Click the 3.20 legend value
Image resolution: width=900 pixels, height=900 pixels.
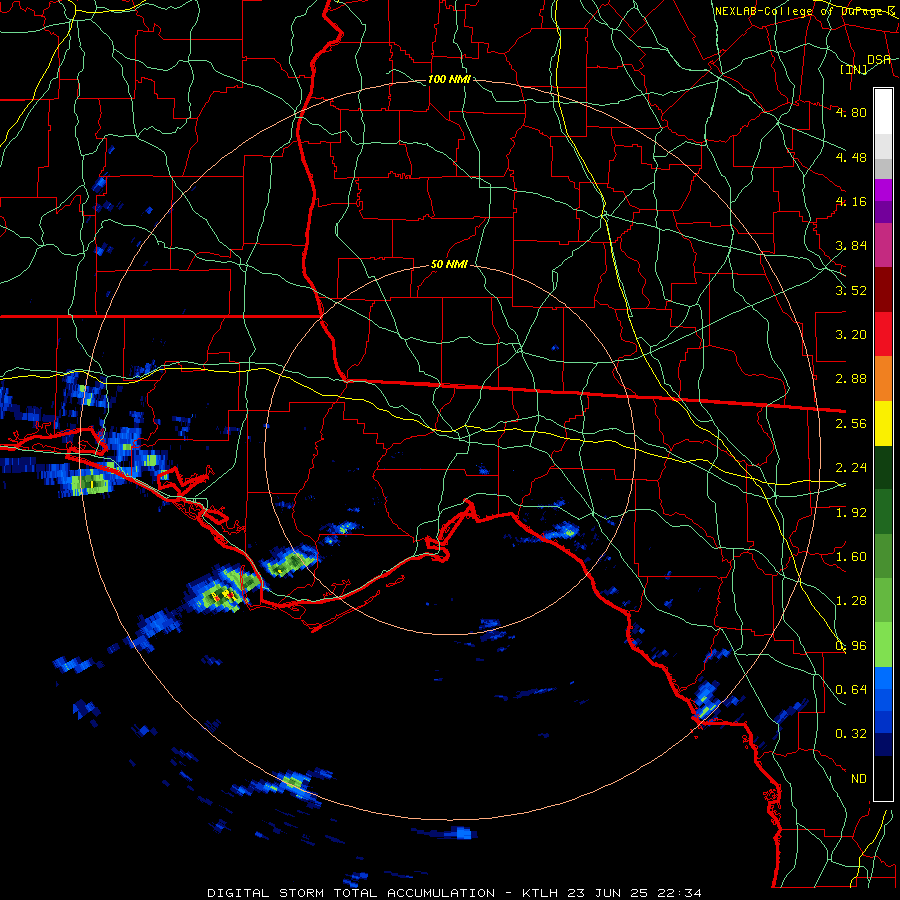851,335
